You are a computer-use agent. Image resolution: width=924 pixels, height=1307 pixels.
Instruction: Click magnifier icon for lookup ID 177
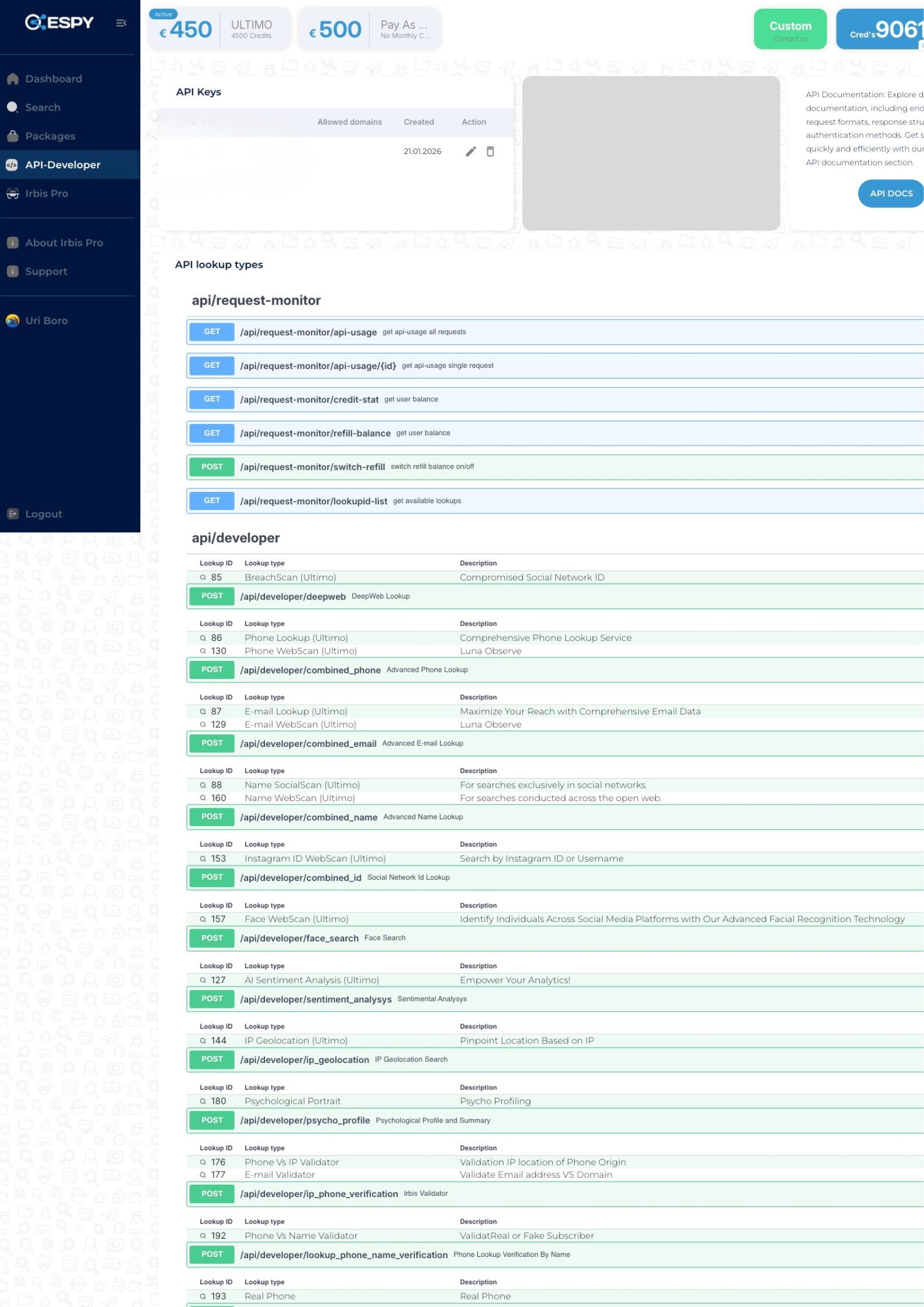coord(203,1175)
